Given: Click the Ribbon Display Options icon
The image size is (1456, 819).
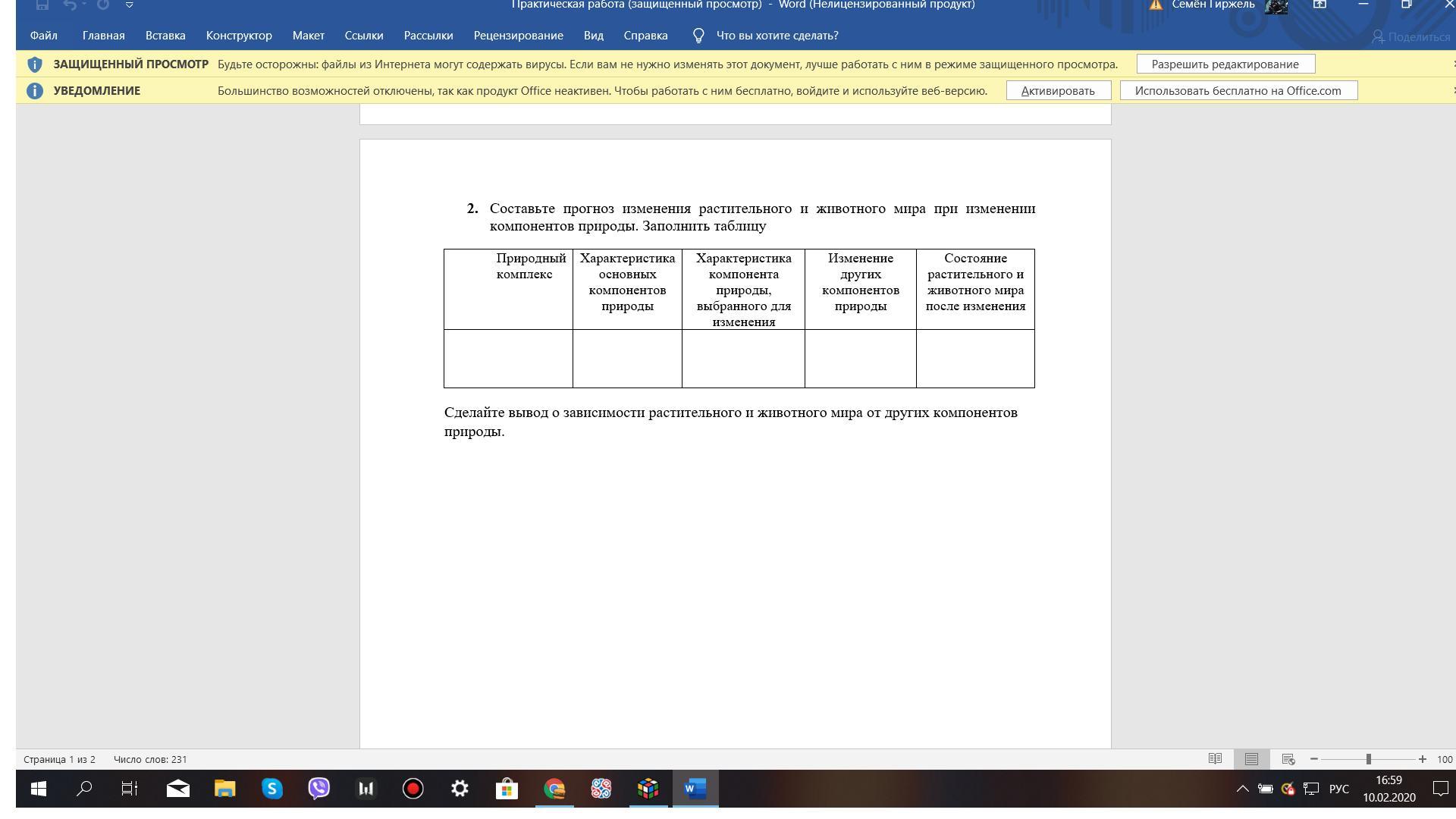Looking at the screenshot, I should 1319,5.
